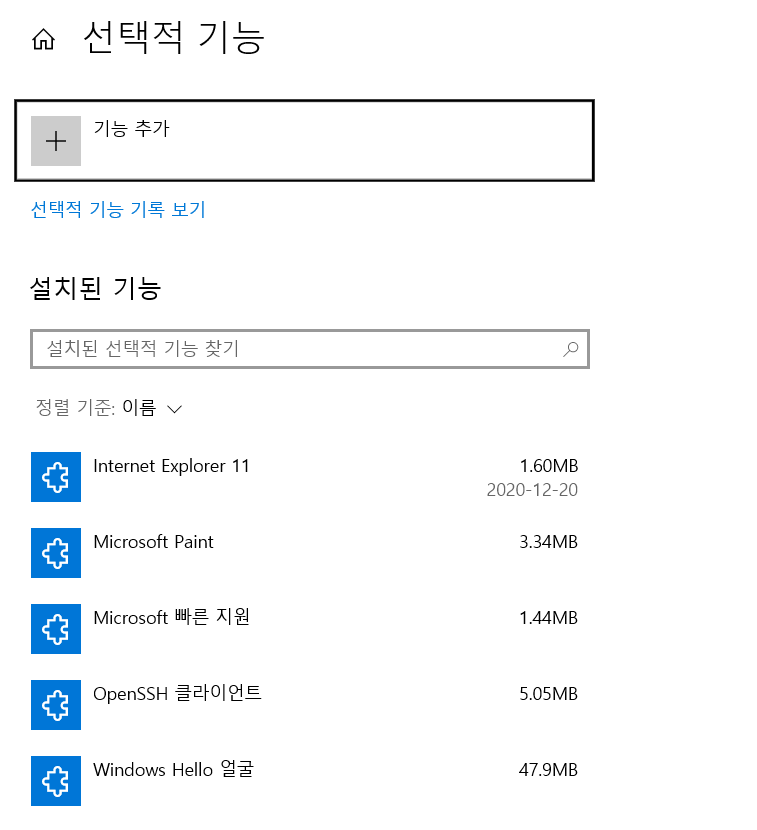Screen dimensions: 757x830
Task: Click the 1.44MB size value
Action: tap(548, 618)
